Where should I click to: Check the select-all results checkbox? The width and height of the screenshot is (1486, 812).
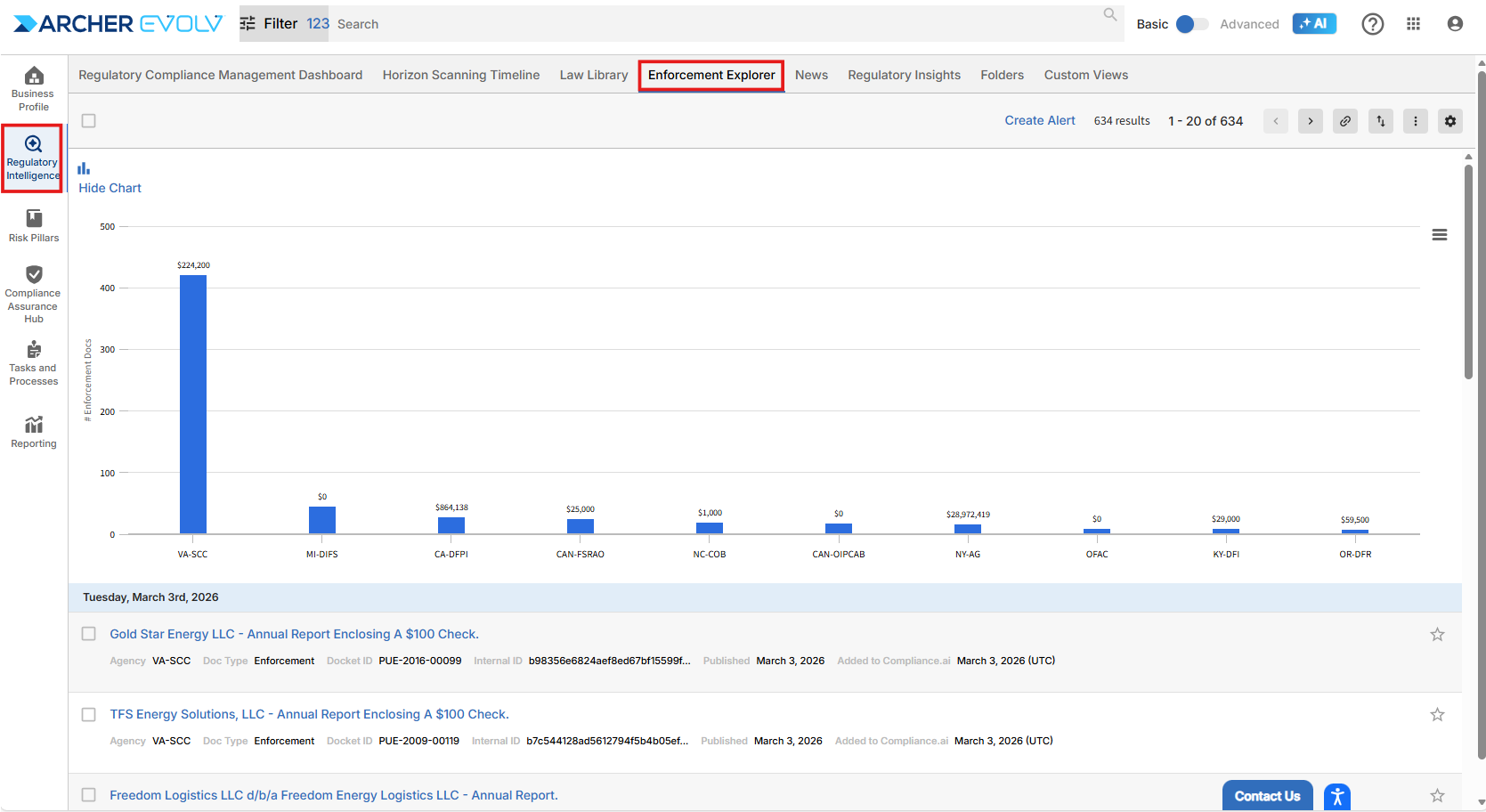coord(89,121)
